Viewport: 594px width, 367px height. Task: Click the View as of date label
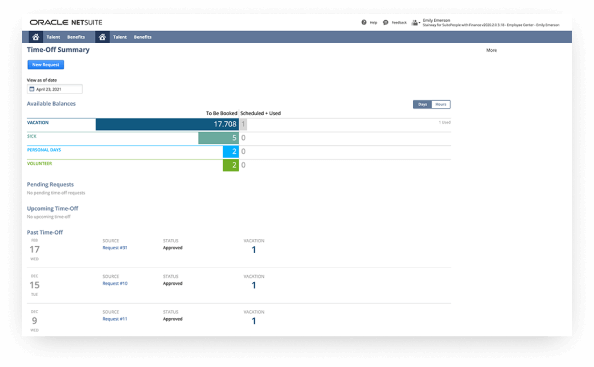click(42, 80)
